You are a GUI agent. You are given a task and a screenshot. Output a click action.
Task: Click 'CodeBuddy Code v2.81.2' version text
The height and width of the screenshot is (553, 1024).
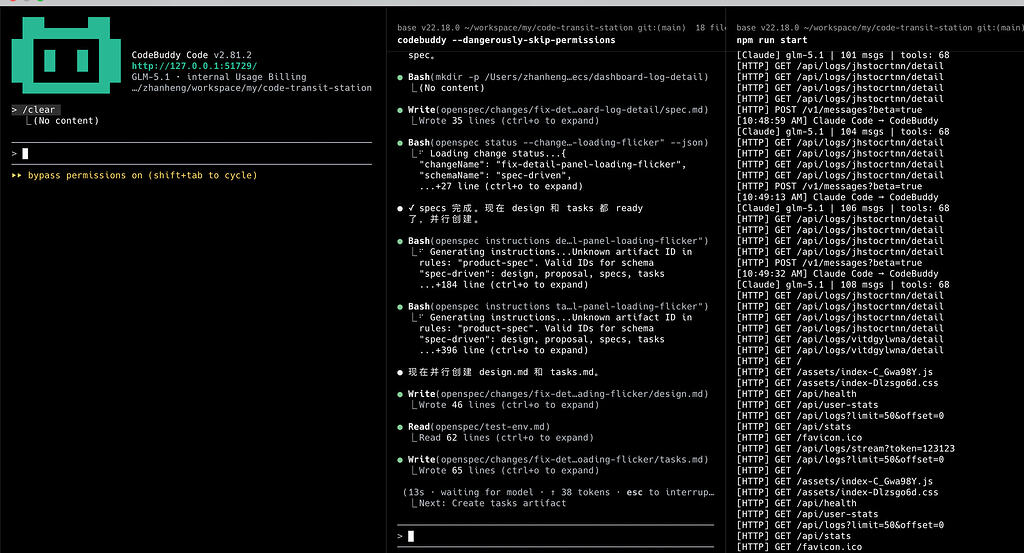(191, 55)
